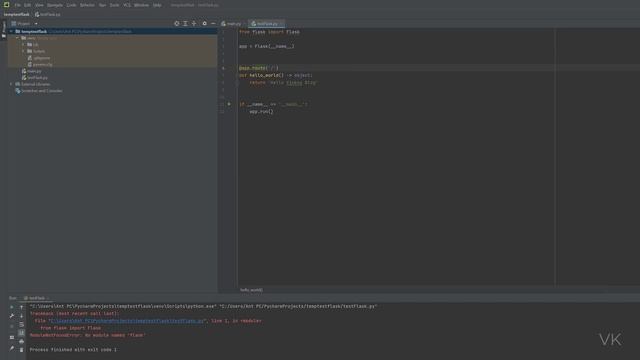
Task: Select the venv folder in project tree
Action: [x=113, y=38]
